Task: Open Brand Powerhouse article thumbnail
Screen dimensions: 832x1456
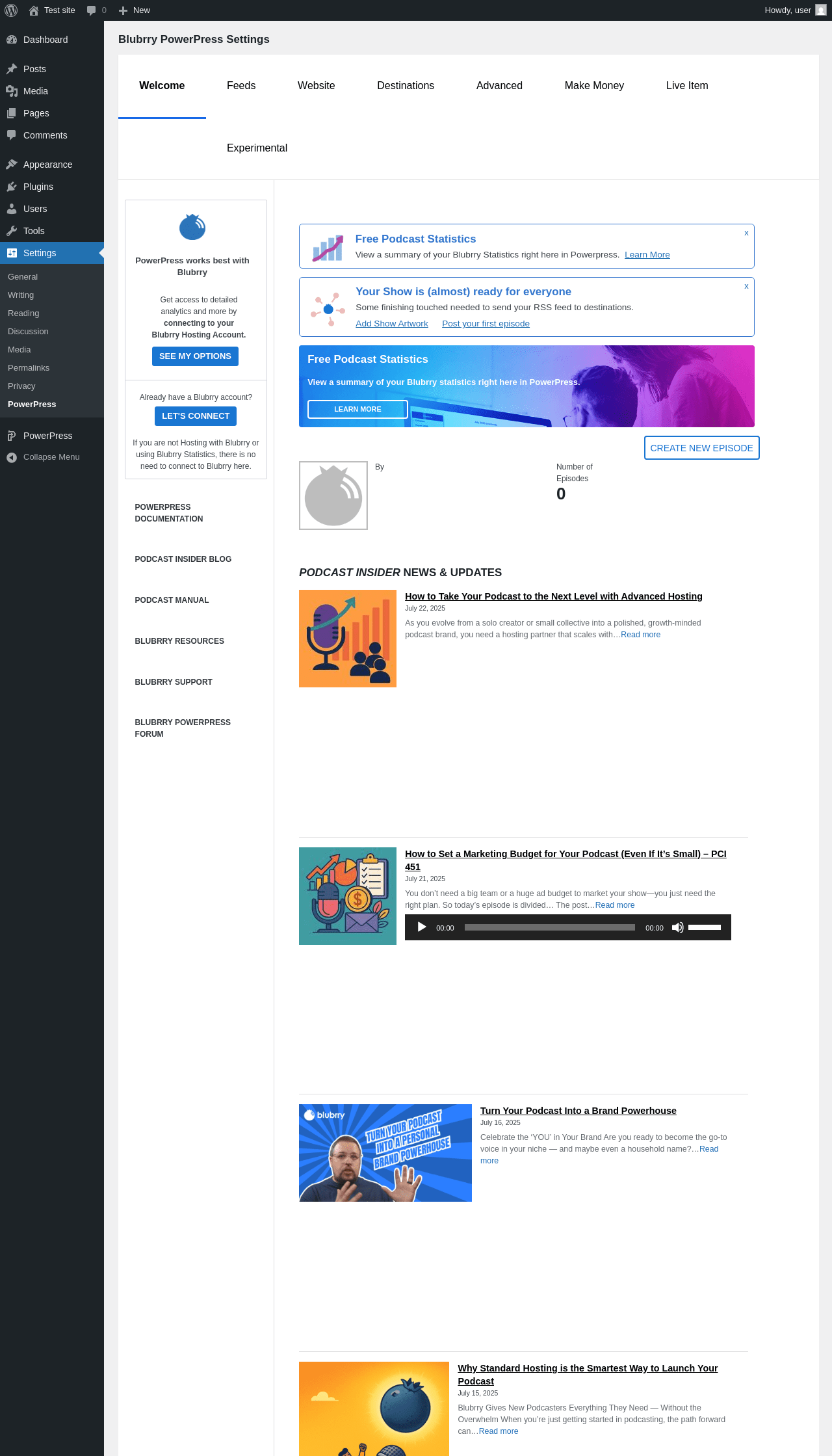Action: pos(385,1153)
